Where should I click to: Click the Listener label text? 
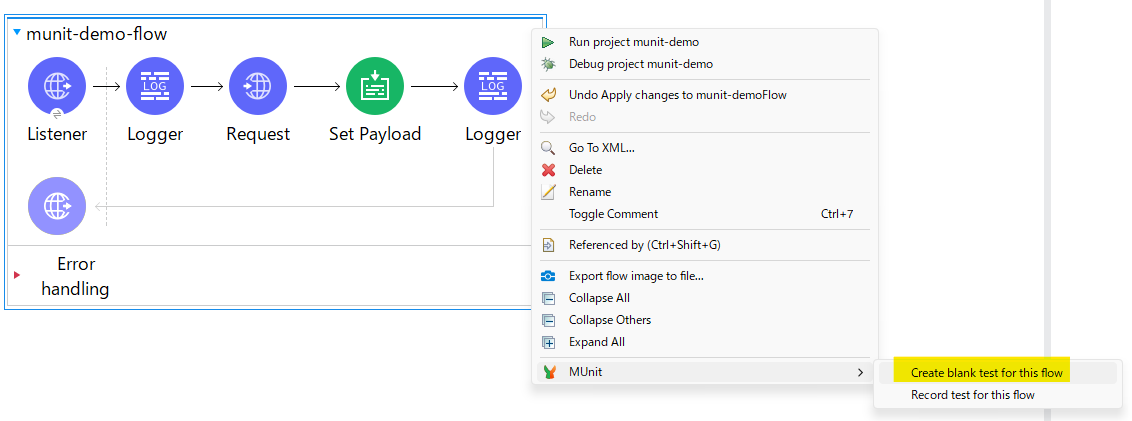(x=57, y=134)
